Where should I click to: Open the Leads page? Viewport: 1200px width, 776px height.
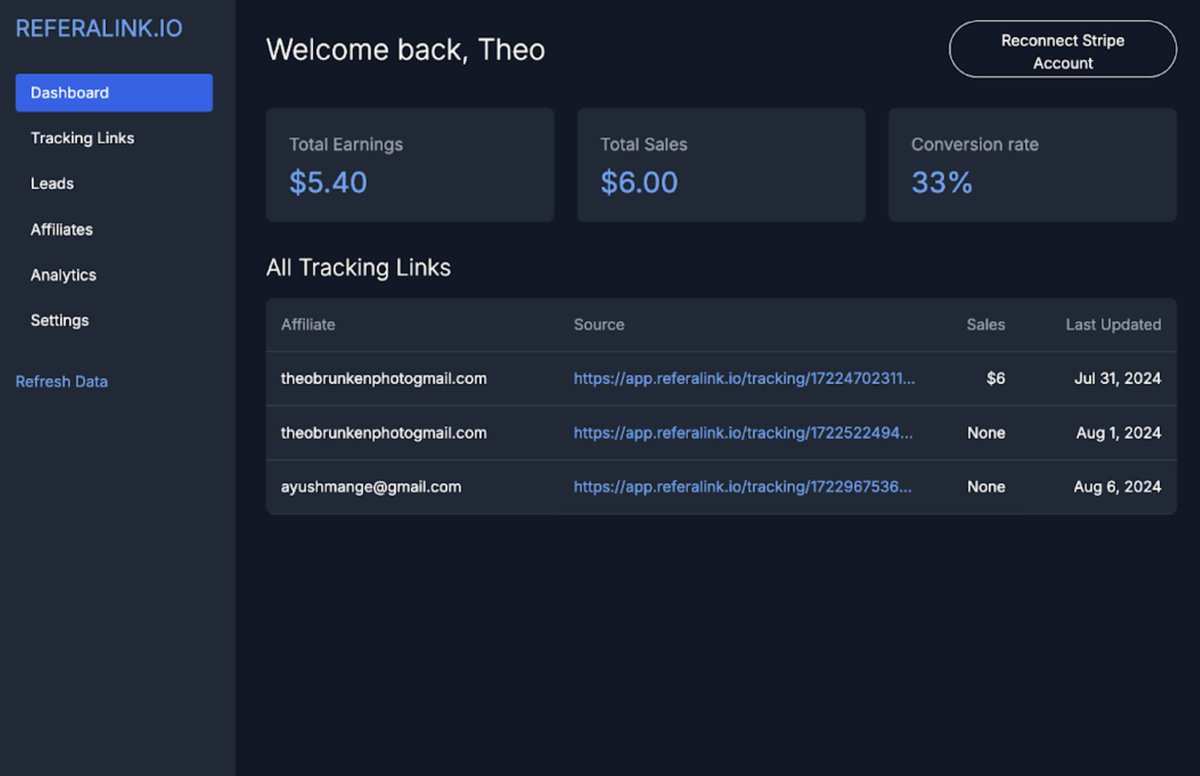tap(52, 184)
